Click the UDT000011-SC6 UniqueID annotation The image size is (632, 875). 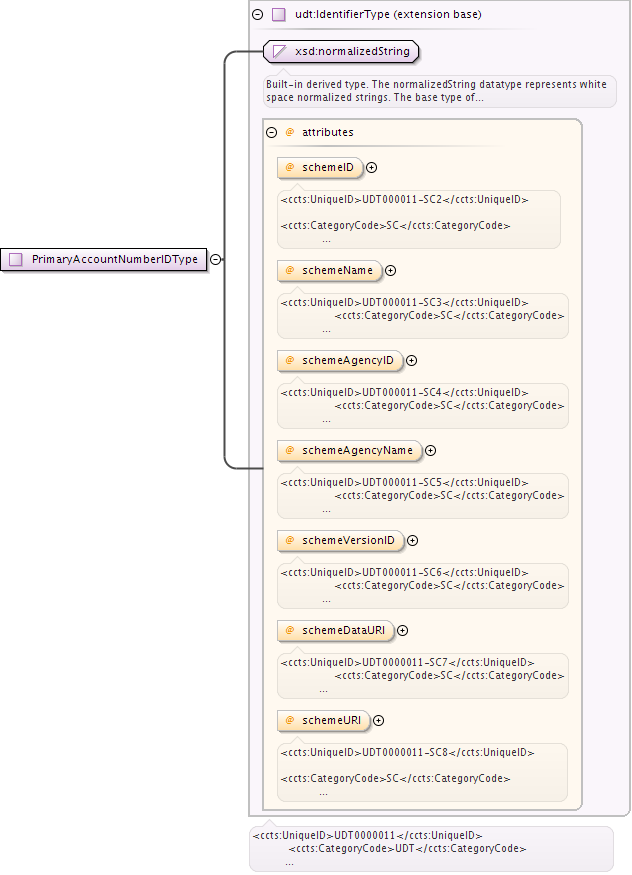point(404,573)
